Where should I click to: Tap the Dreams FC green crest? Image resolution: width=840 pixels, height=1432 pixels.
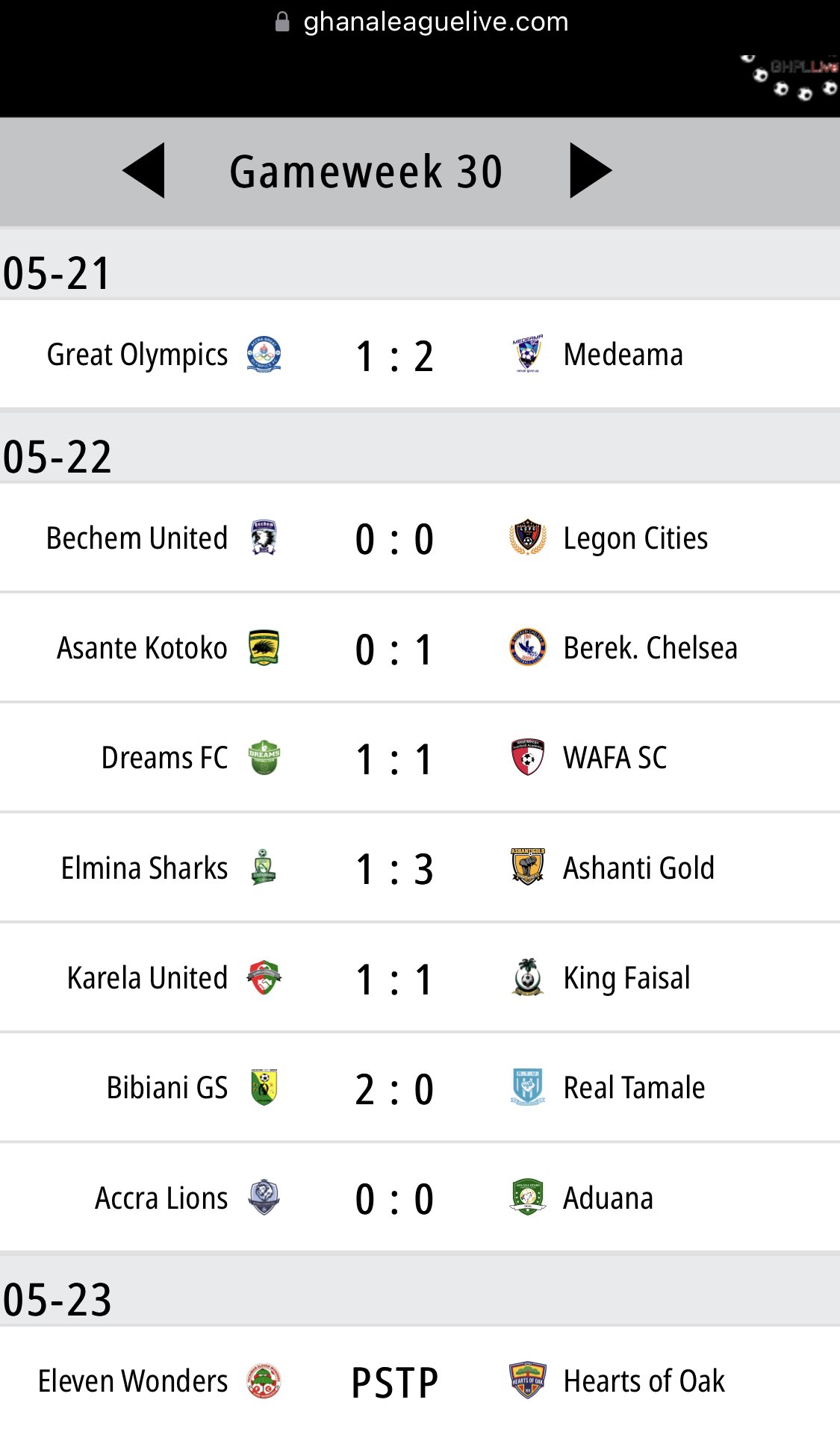click(264, 758)
